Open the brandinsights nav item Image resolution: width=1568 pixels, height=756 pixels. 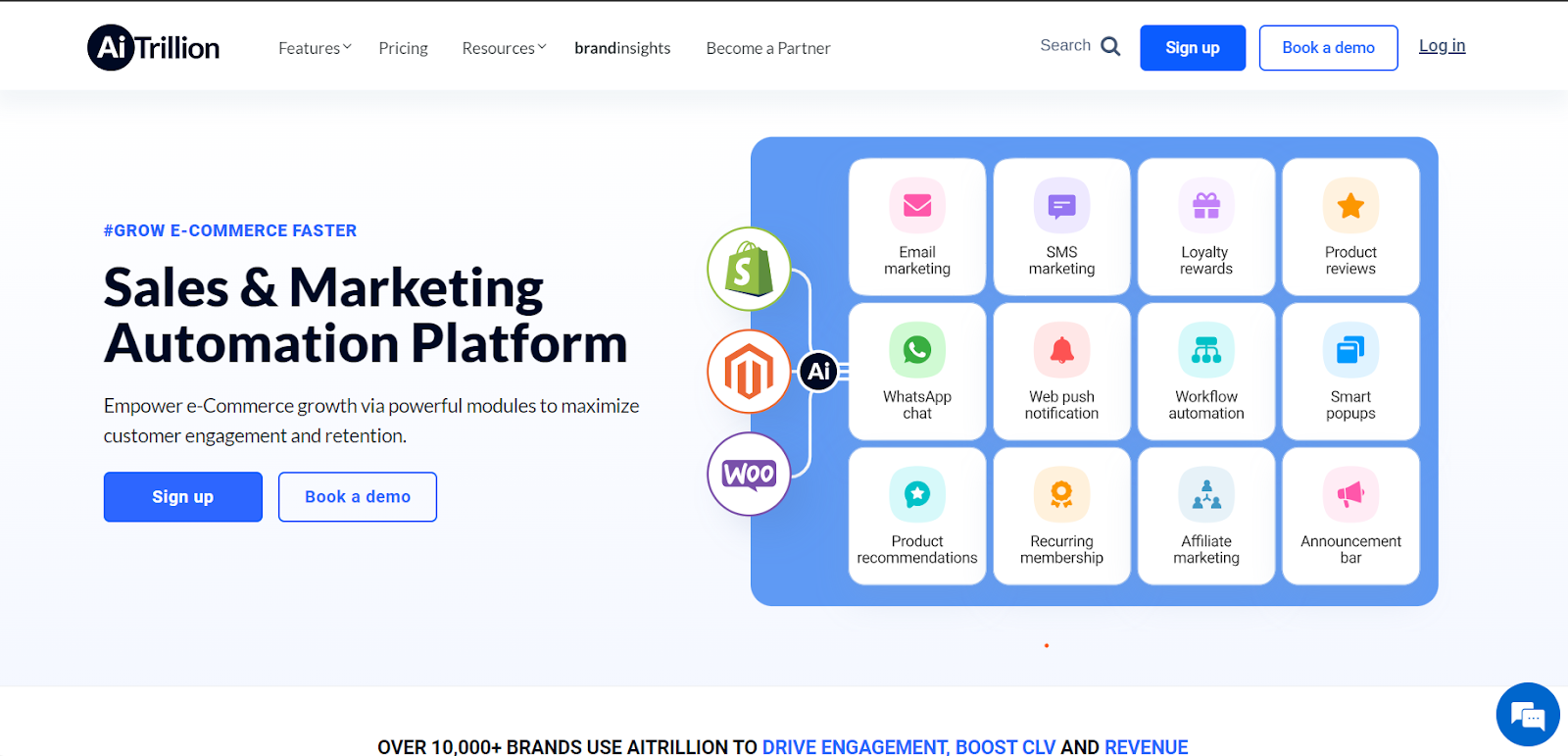pyautogui.click(x=622, y=48)
